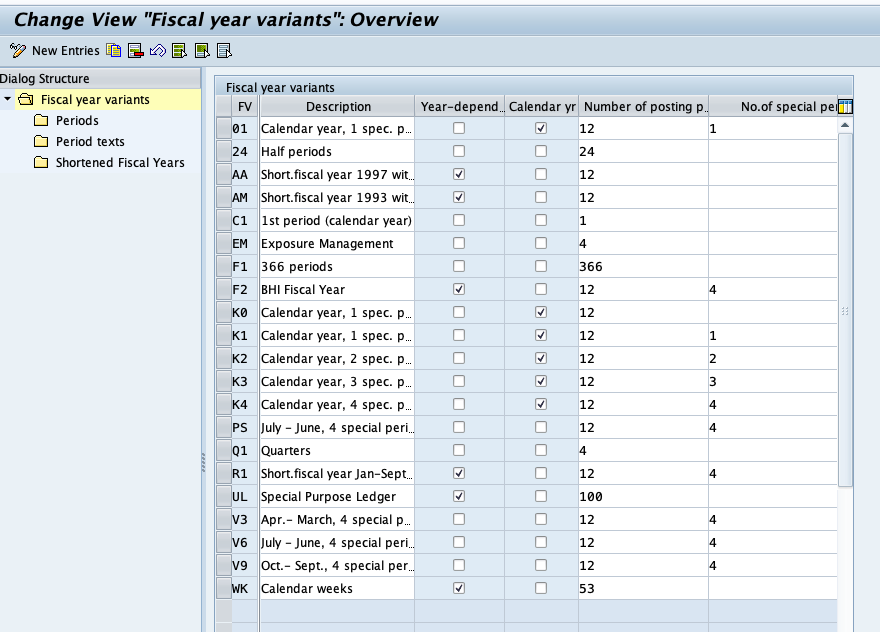Click the Exposure Management description cell
880x632 pixels.
point(337,244)
